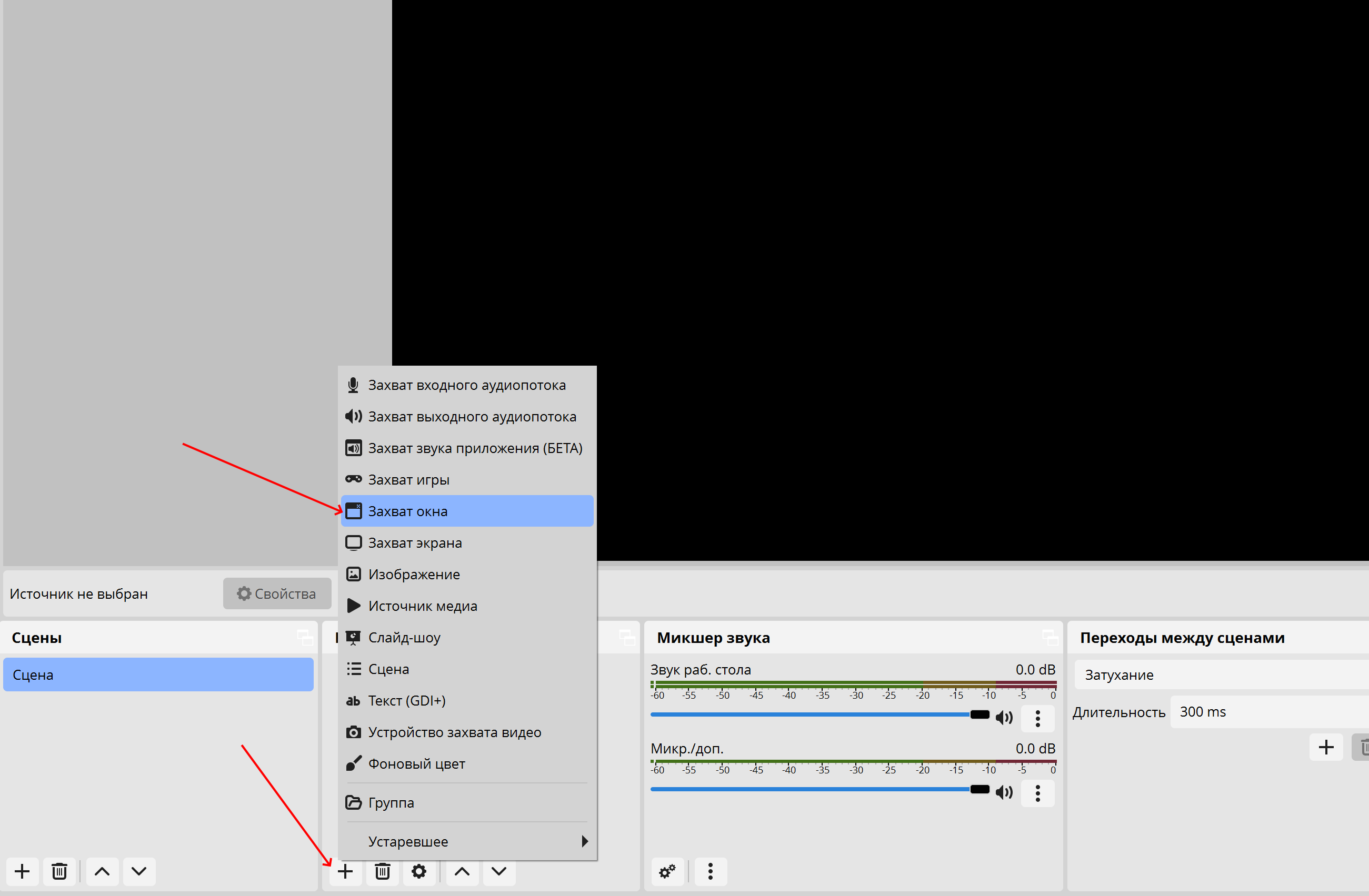This screenshot has width=1369, height=896.
Task: Add Фоновый цвет source
Action: point(467,764)
